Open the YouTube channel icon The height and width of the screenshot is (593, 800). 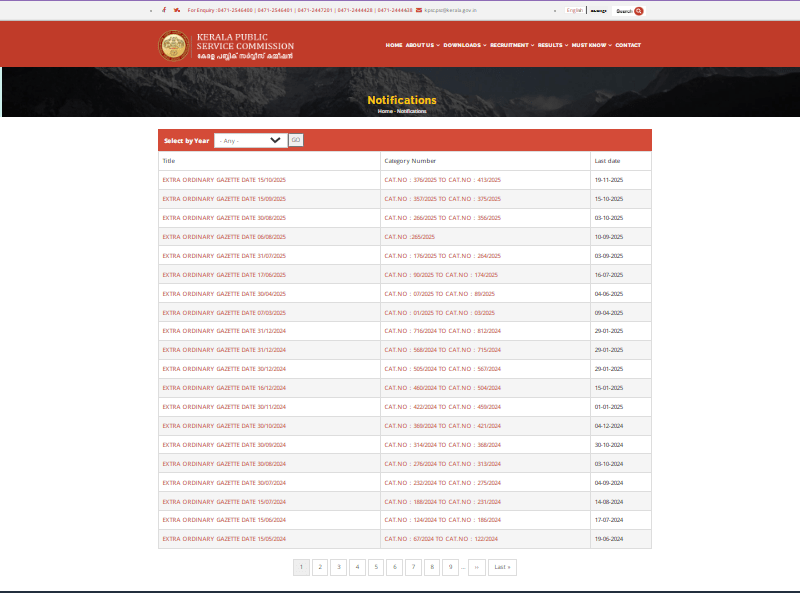tap(180, 9)
